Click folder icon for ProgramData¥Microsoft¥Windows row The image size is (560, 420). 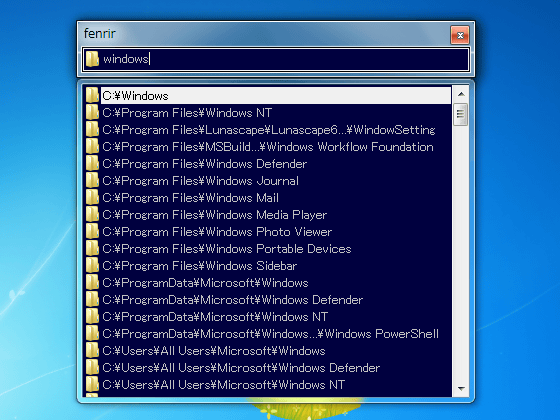tap(92, 283)
